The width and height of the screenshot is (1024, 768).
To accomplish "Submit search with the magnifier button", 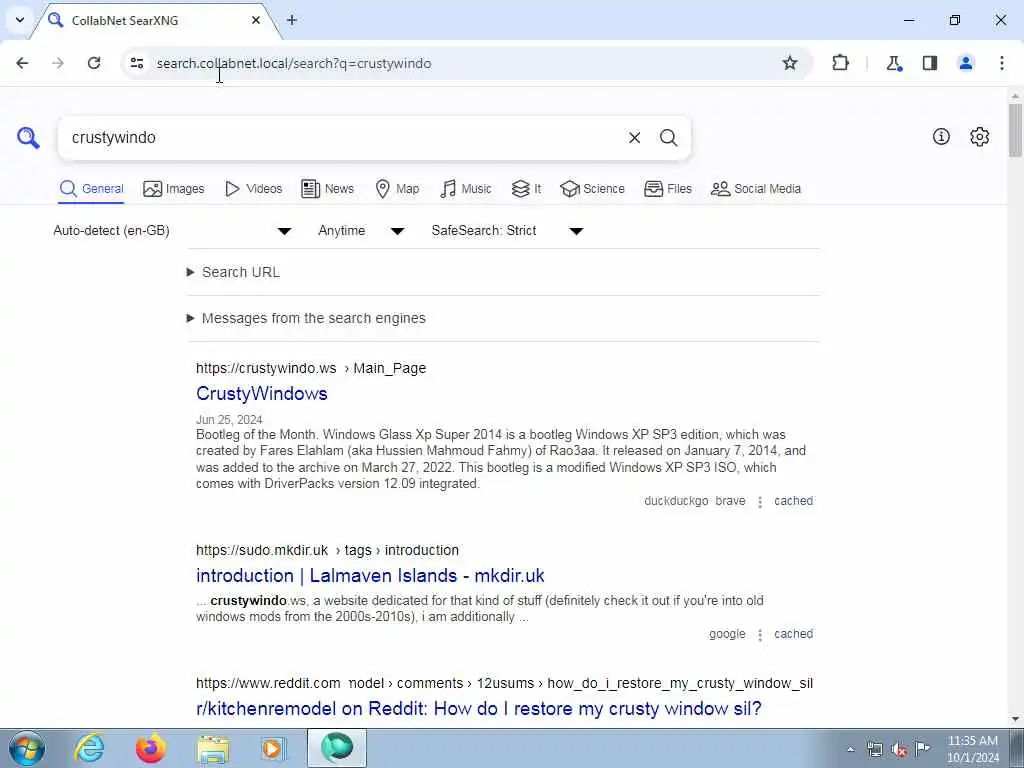I will [x=668, y=138].
